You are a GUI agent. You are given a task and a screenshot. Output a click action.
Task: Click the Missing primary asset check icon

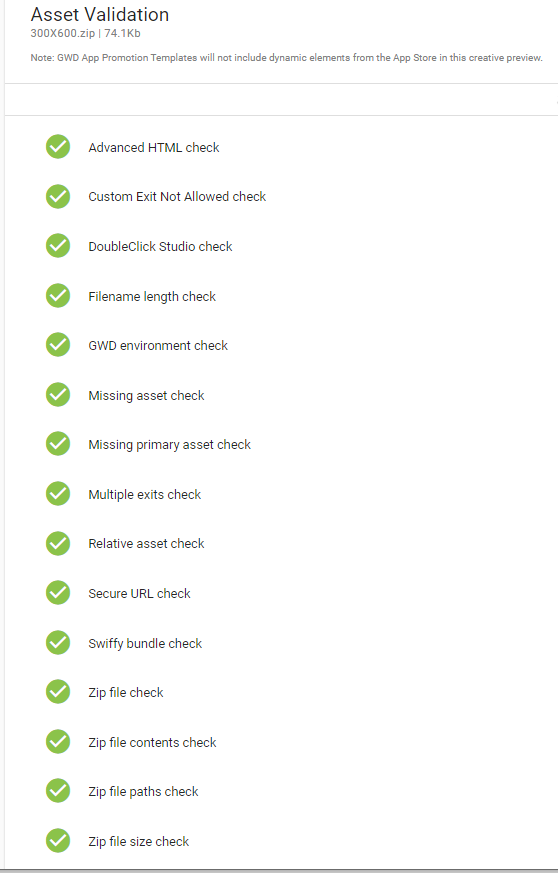pos(58,444)
